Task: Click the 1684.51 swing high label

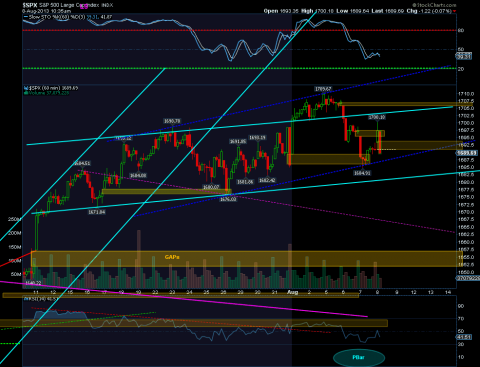Action: (82, 163)
